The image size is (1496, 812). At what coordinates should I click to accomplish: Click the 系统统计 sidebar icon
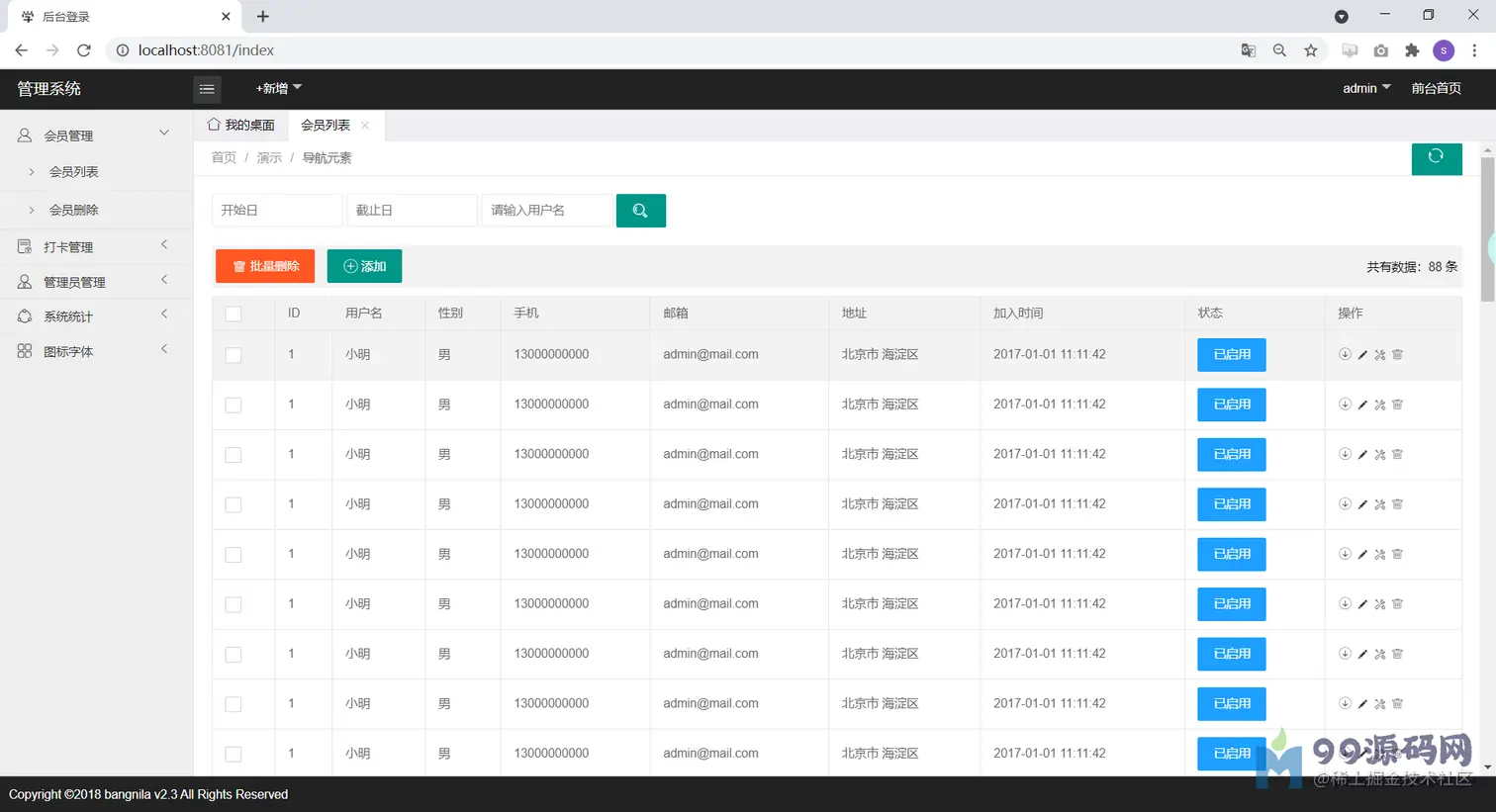tap(25, 316)
